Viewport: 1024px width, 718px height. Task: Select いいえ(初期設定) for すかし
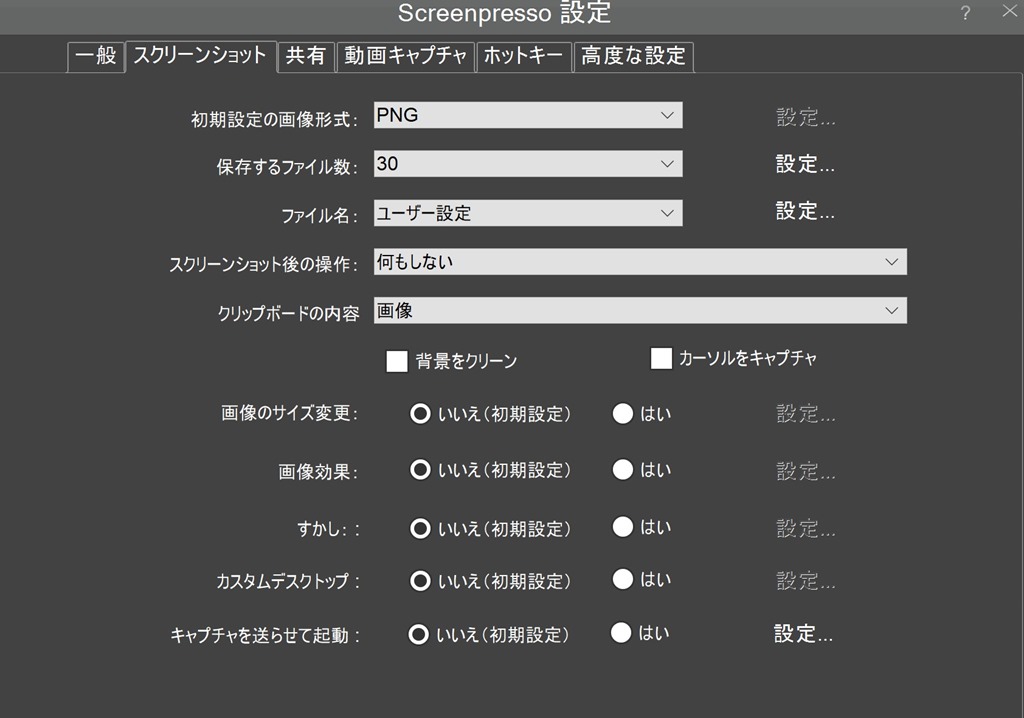(x=420, y=527)
